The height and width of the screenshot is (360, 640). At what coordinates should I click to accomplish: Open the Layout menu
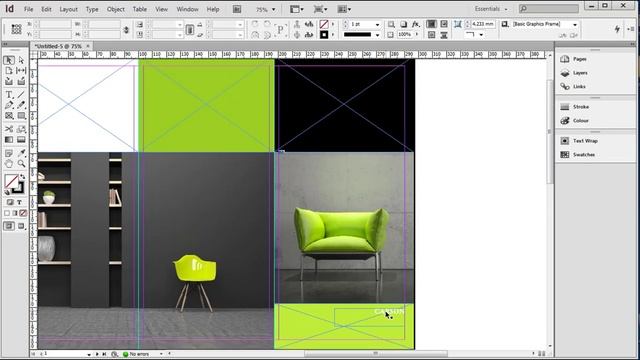[68, 9]
